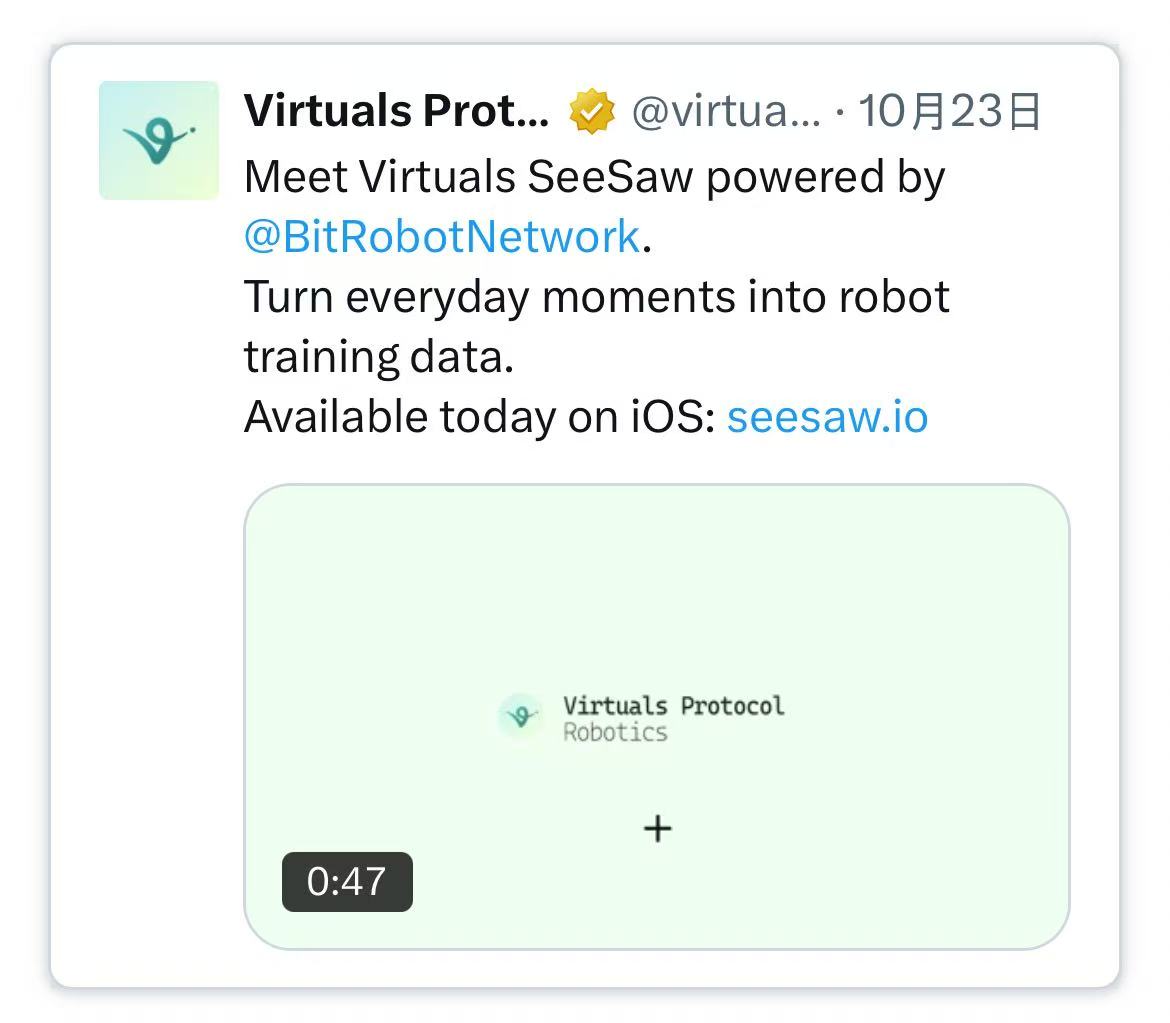This screenshot has height=1023, width=1170.
Task: Select the tweet text about robot training data
Action: pyautogui.click(x=596, y=325)
